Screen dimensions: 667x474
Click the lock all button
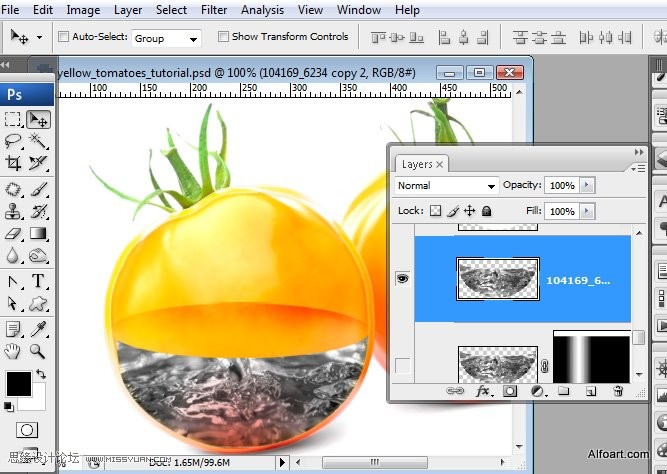pyautogui.click(x=486, y=212)
